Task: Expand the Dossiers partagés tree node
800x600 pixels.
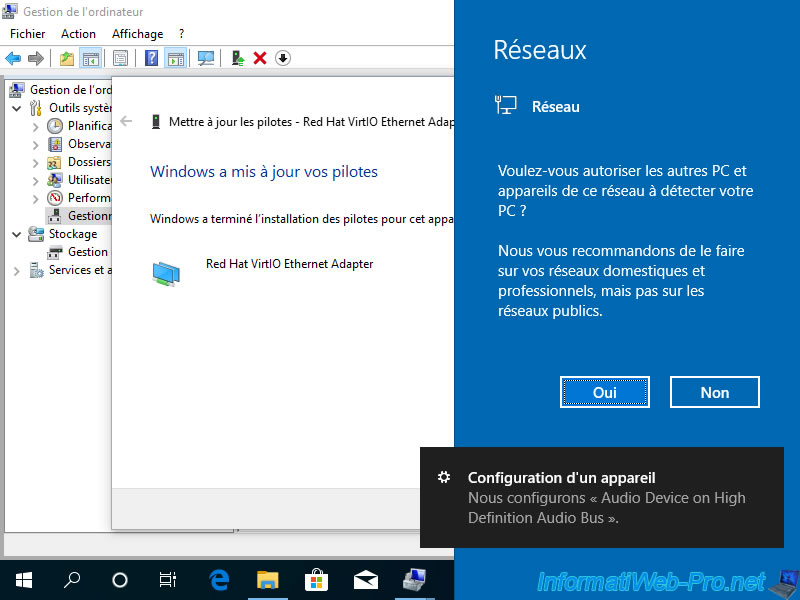Action: click(35, 163)
